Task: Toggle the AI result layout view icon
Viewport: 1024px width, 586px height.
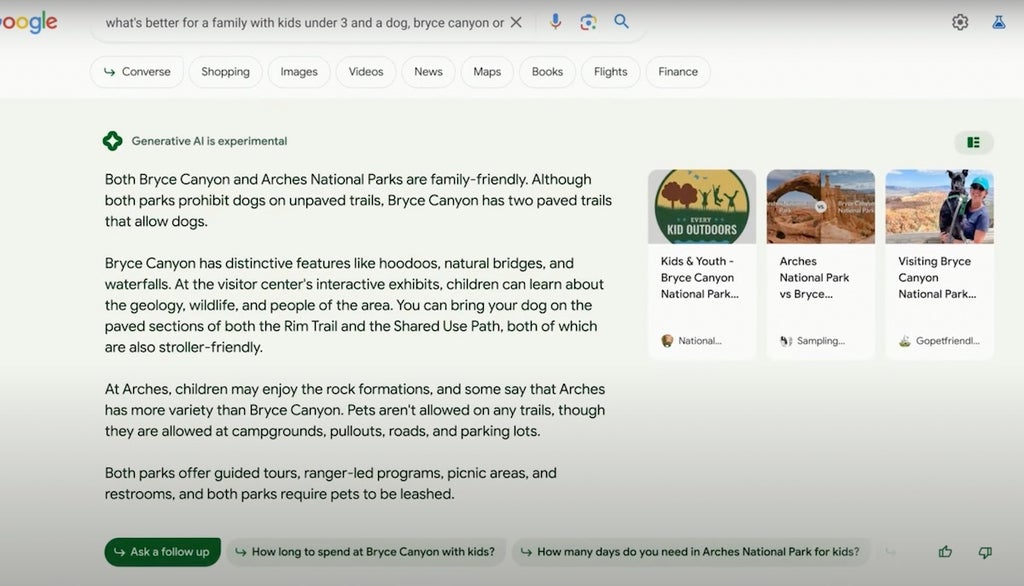Action: click(973, 142)
